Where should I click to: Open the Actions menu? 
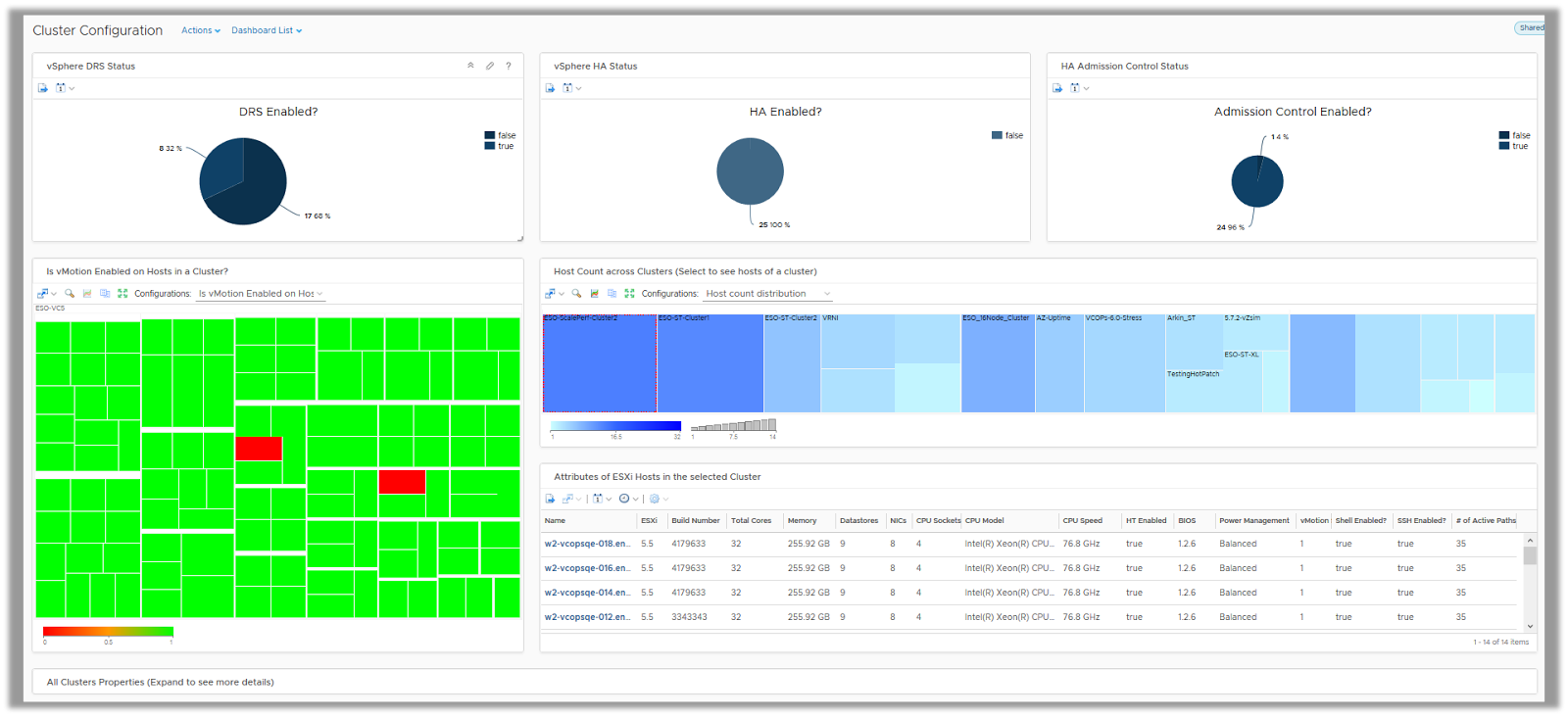click(x=200, y=30)
